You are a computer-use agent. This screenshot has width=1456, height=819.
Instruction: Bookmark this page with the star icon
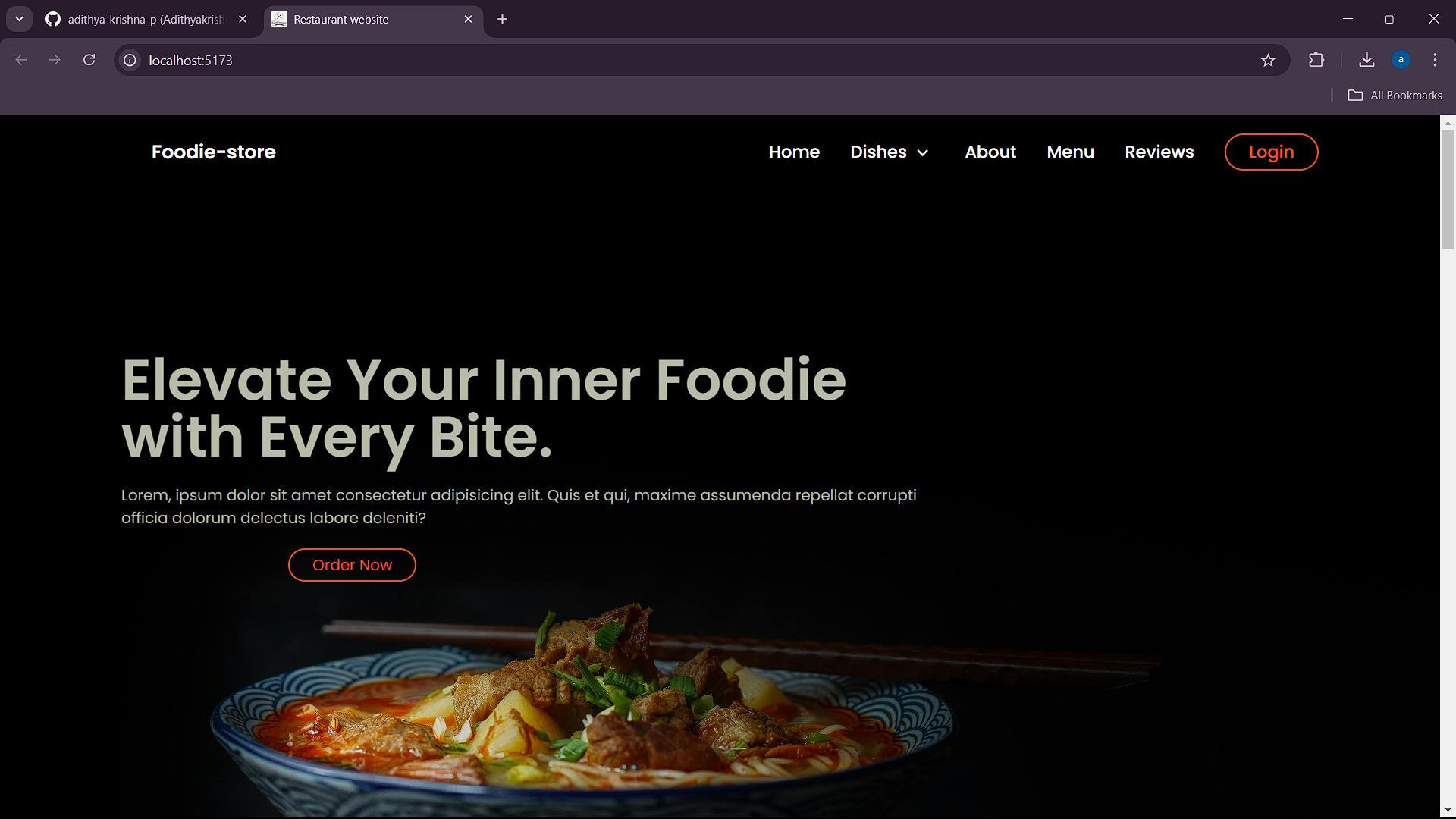1268,60
